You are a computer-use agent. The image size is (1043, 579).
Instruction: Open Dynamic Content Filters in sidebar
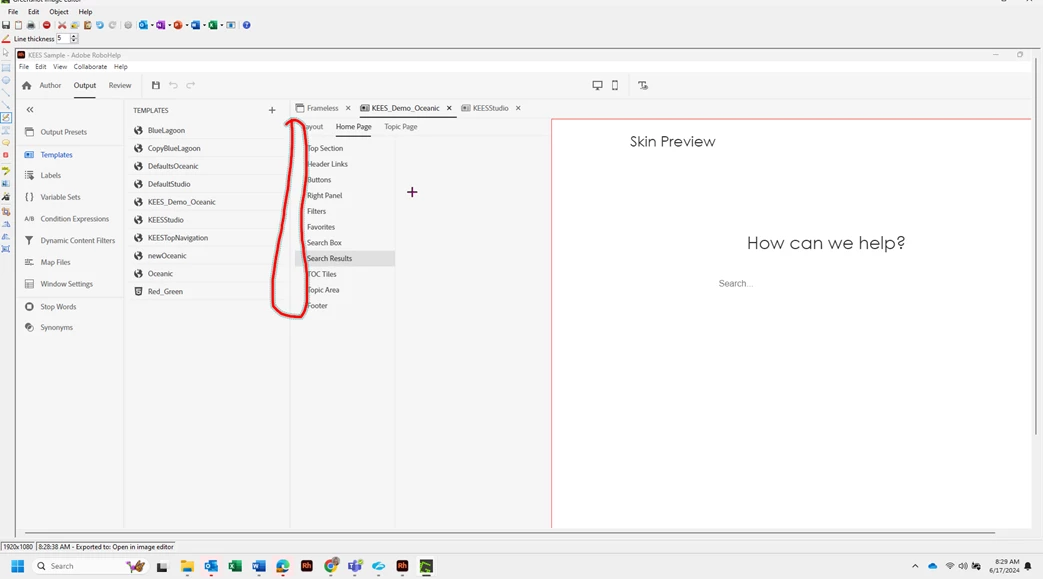coord(77,240)
